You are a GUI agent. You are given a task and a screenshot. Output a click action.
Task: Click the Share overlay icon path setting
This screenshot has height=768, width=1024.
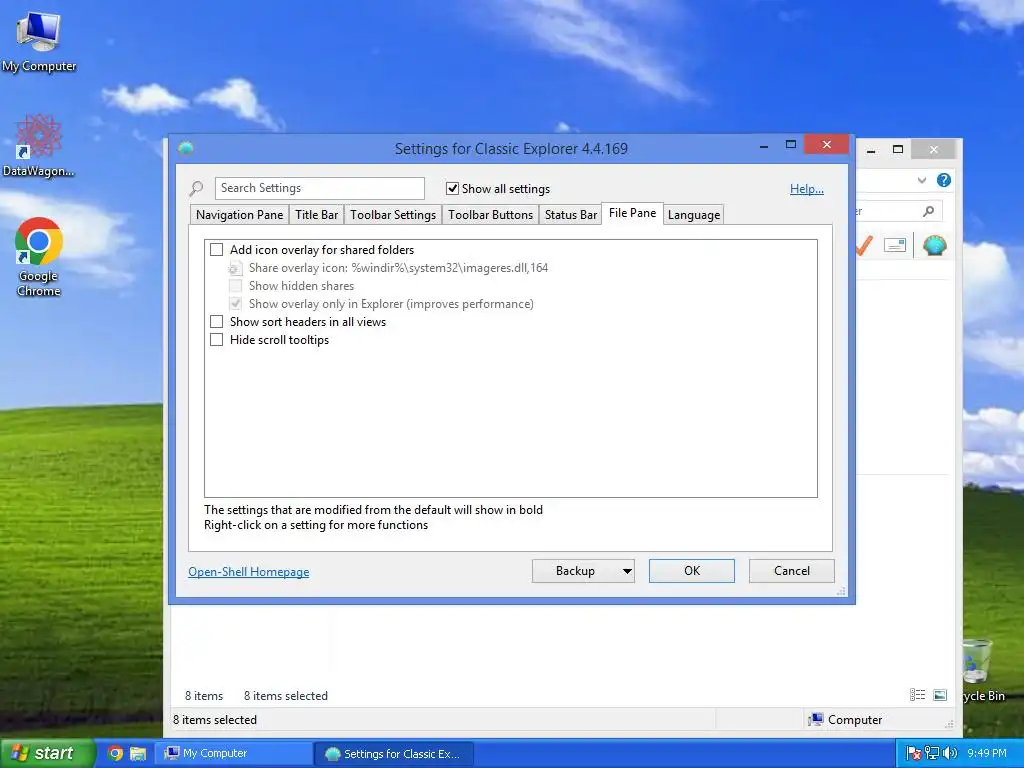398,268
